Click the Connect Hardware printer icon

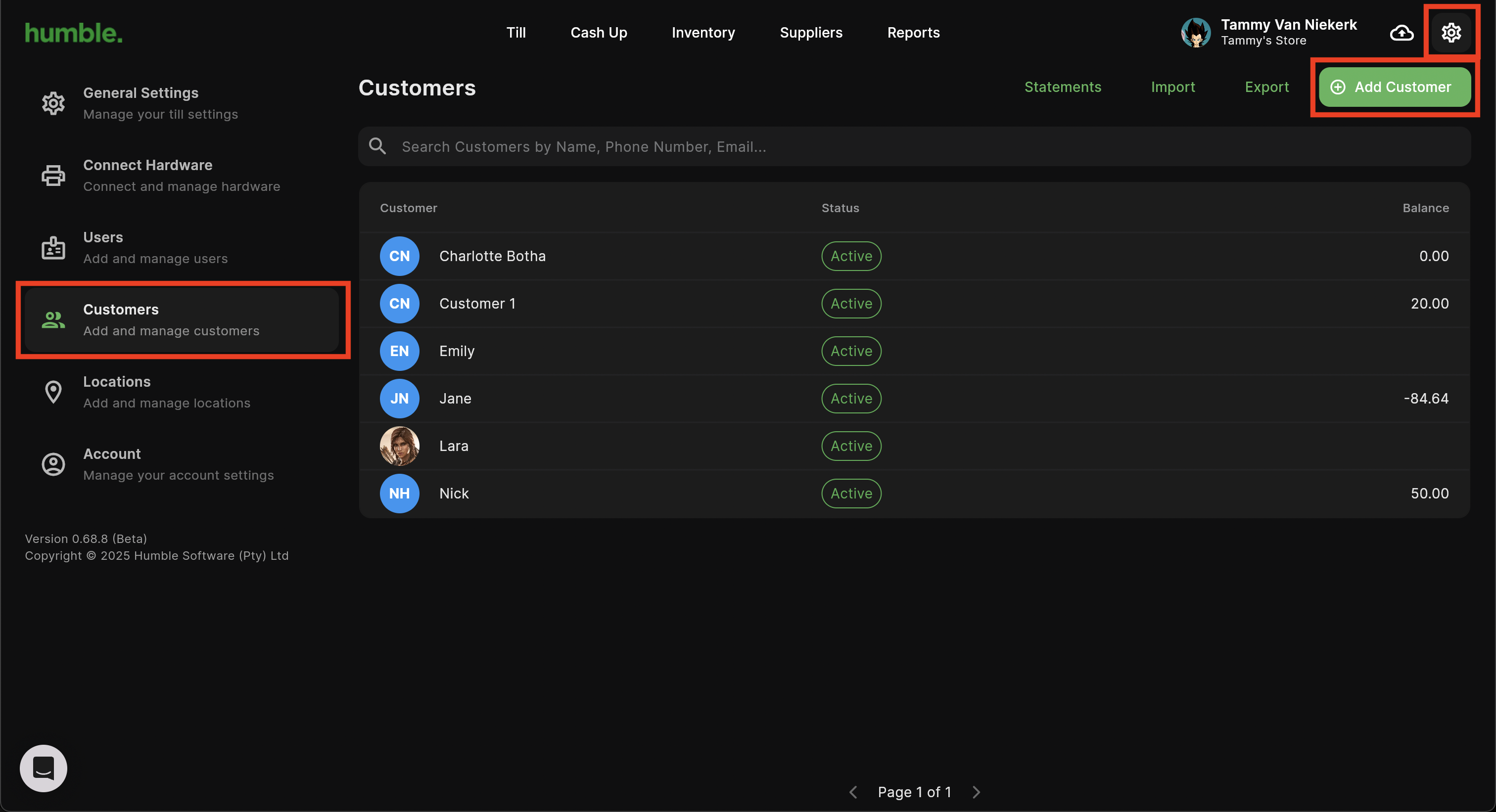[53, 175]
